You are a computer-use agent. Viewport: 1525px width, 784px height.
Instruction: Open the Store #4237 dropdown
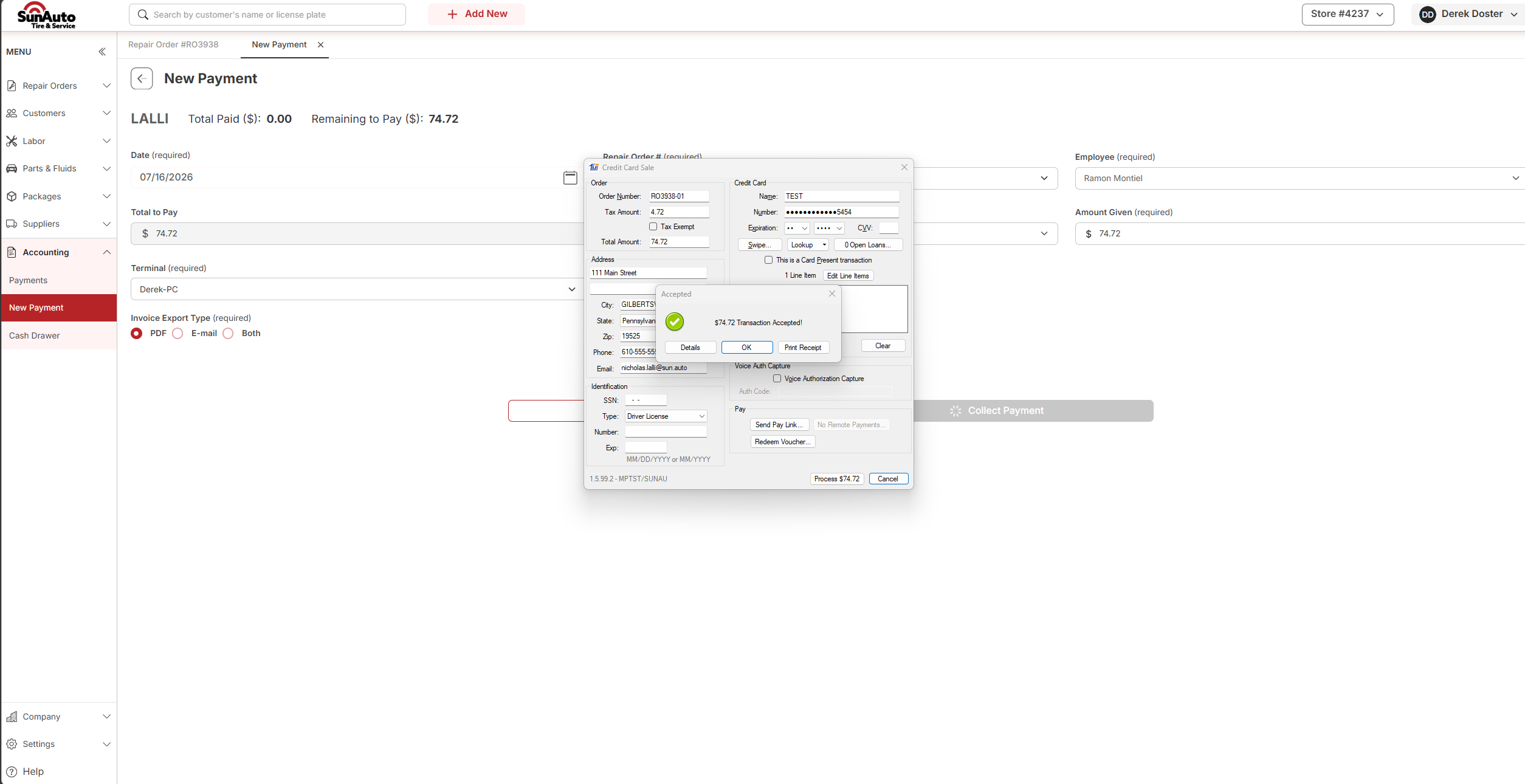1348,14
